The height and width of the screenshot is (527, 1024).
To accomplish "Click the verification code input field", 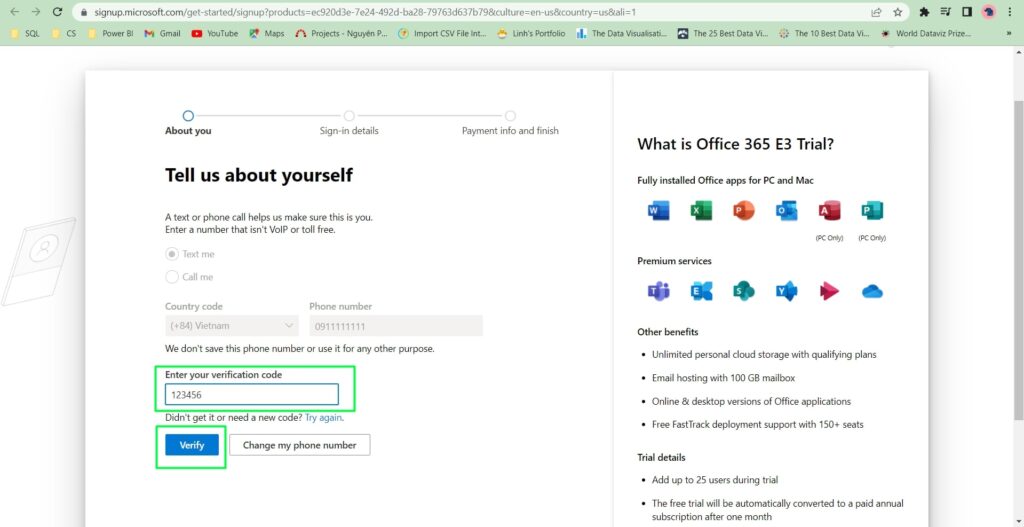I will click(x=252, y=395).
